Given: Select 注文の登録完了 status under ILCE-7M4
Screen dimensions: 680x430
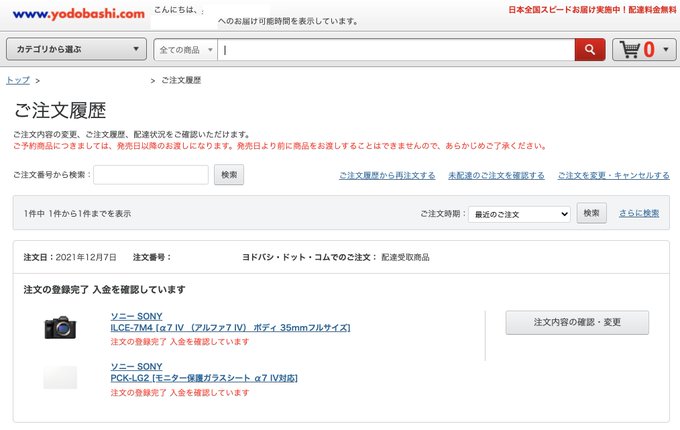Looking at the screenshot, I should coord(180,342).
